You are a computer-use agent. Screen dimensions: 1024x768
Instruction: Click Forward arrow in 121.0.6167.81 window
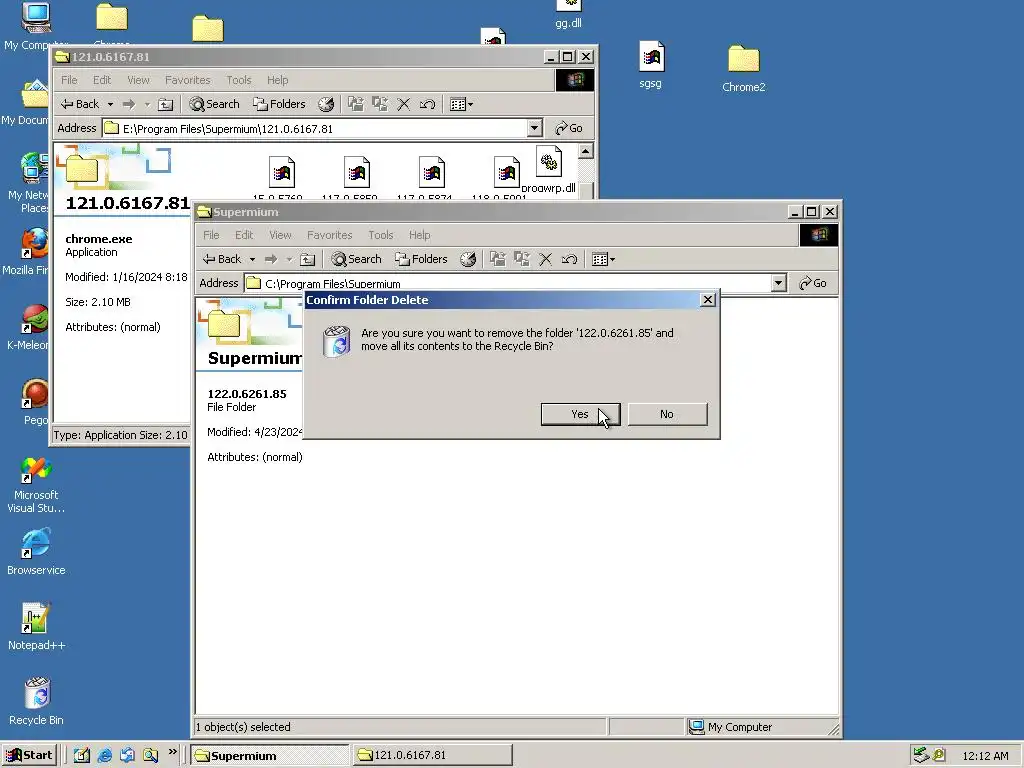click(x=129, y=104)
